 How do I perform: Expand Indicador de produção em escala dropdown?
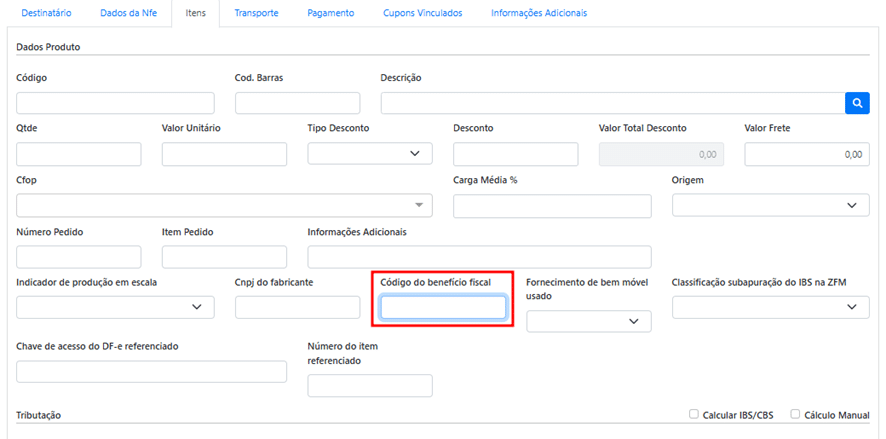pos(115,307)
